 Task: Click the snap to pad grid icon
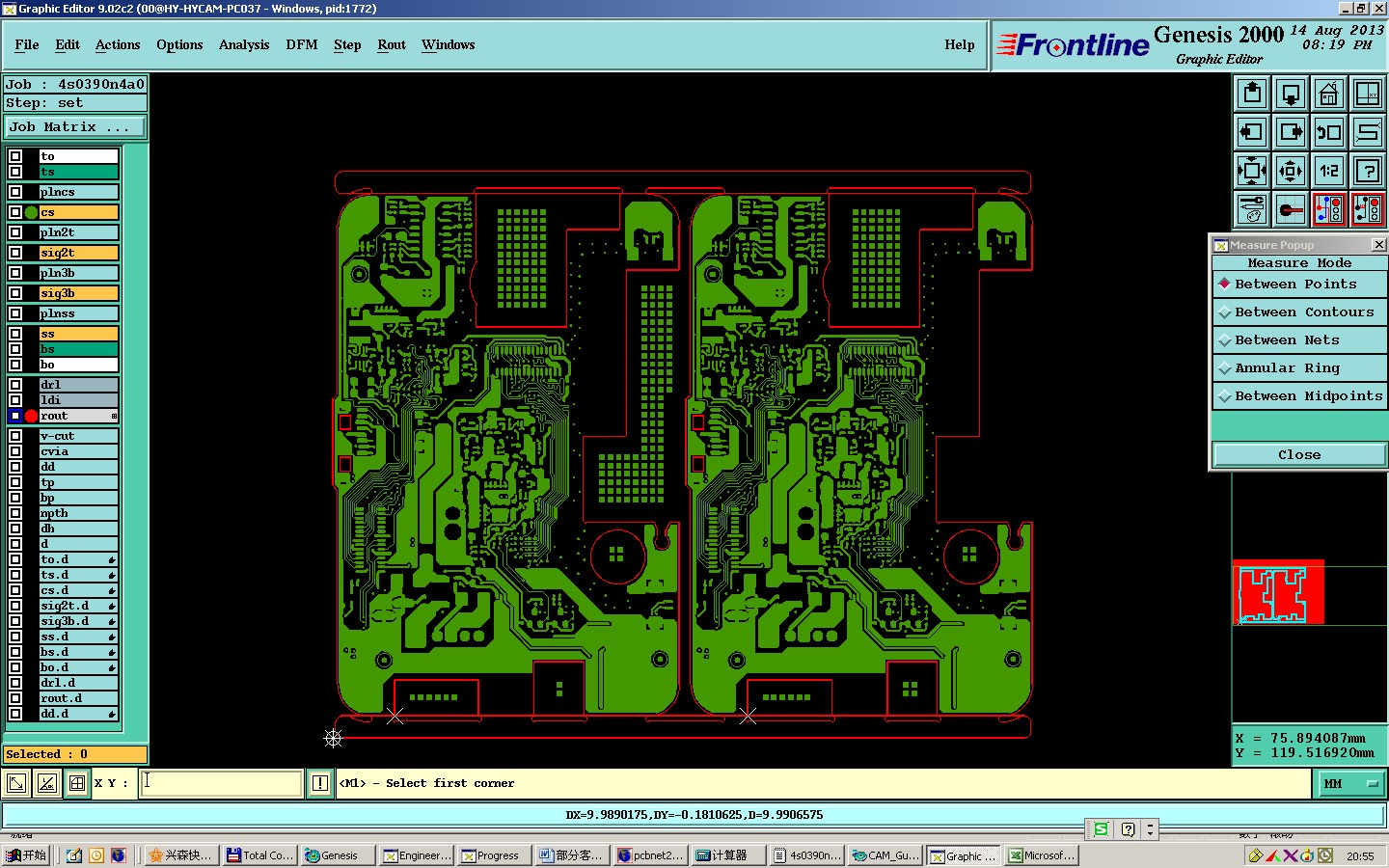click(x=1291, y=209)
